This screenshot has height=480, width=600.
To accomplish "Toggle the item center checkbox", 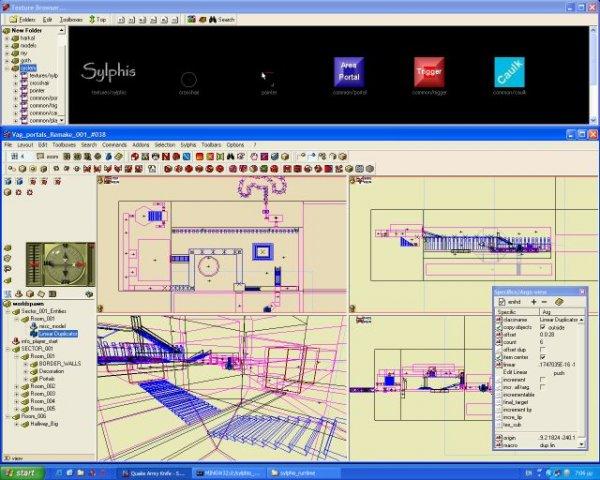I will 543,357.
